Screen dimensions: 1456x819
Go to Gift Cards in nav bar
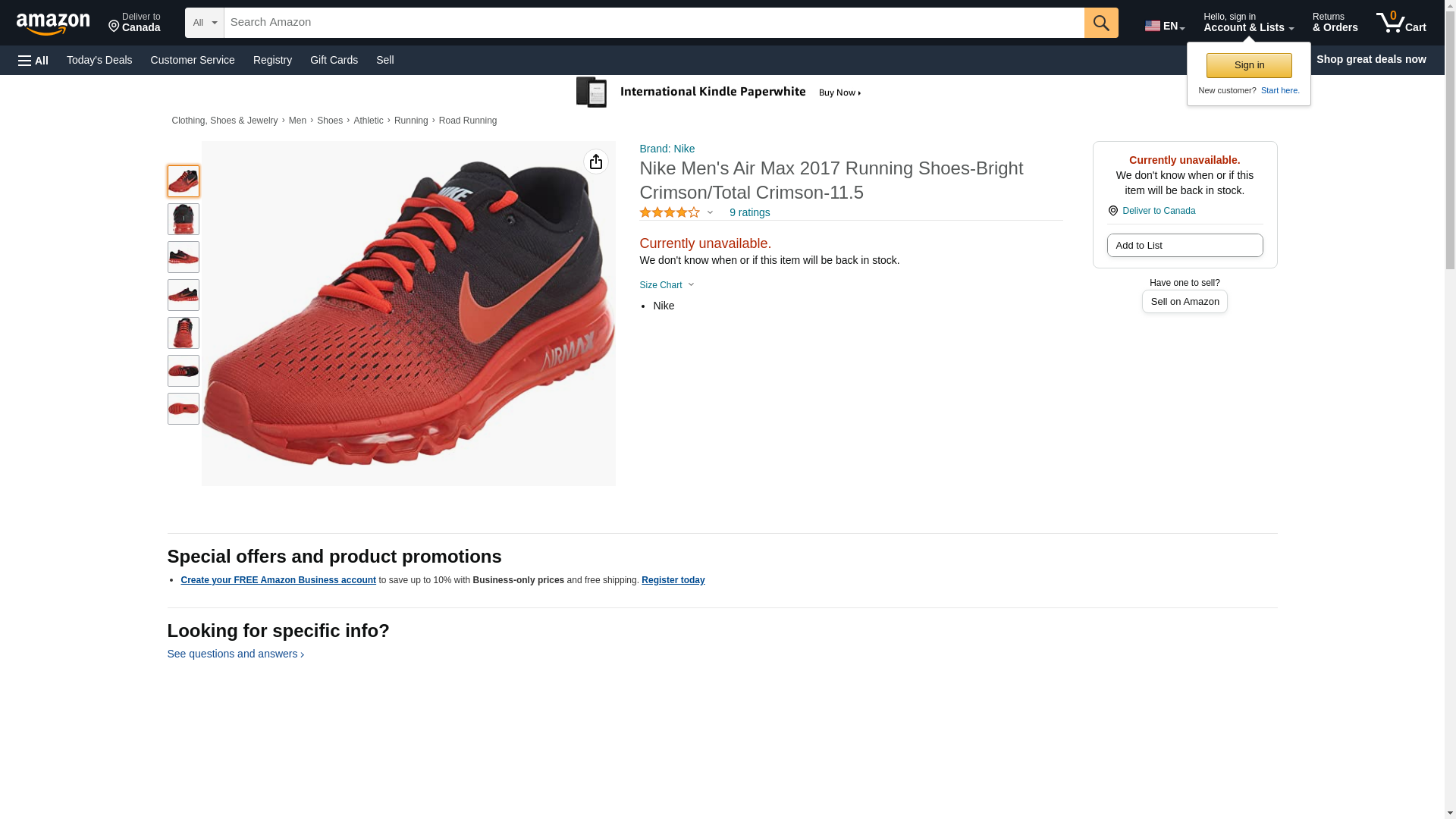pyautogui.click(x=334, y=60)
